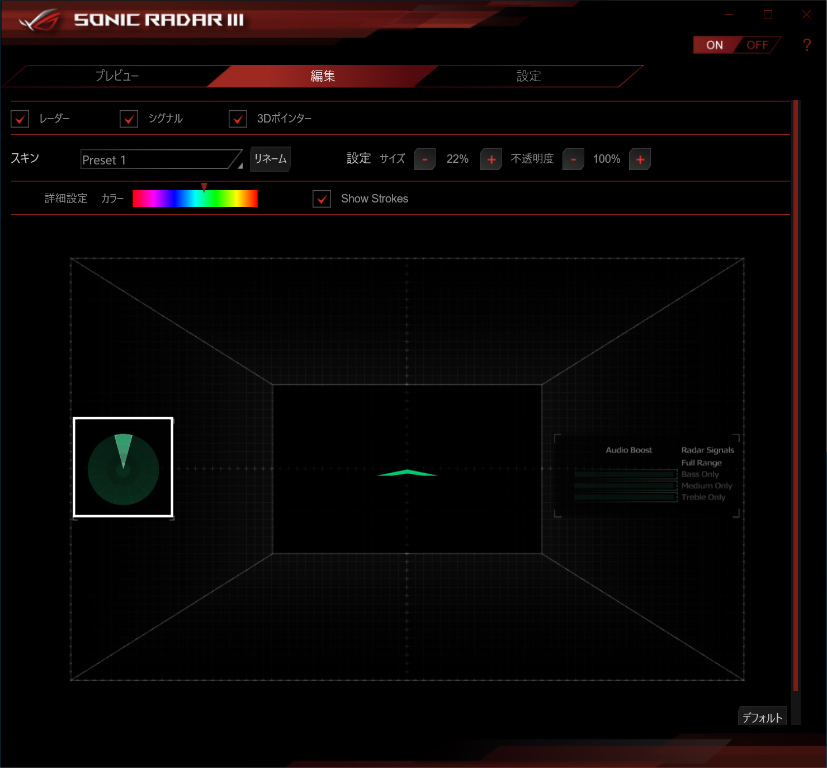This screenshot has height=768, width=827.
Task: Toggle the 3Dポインター checkbox
Action: click(x=238, y=119)
